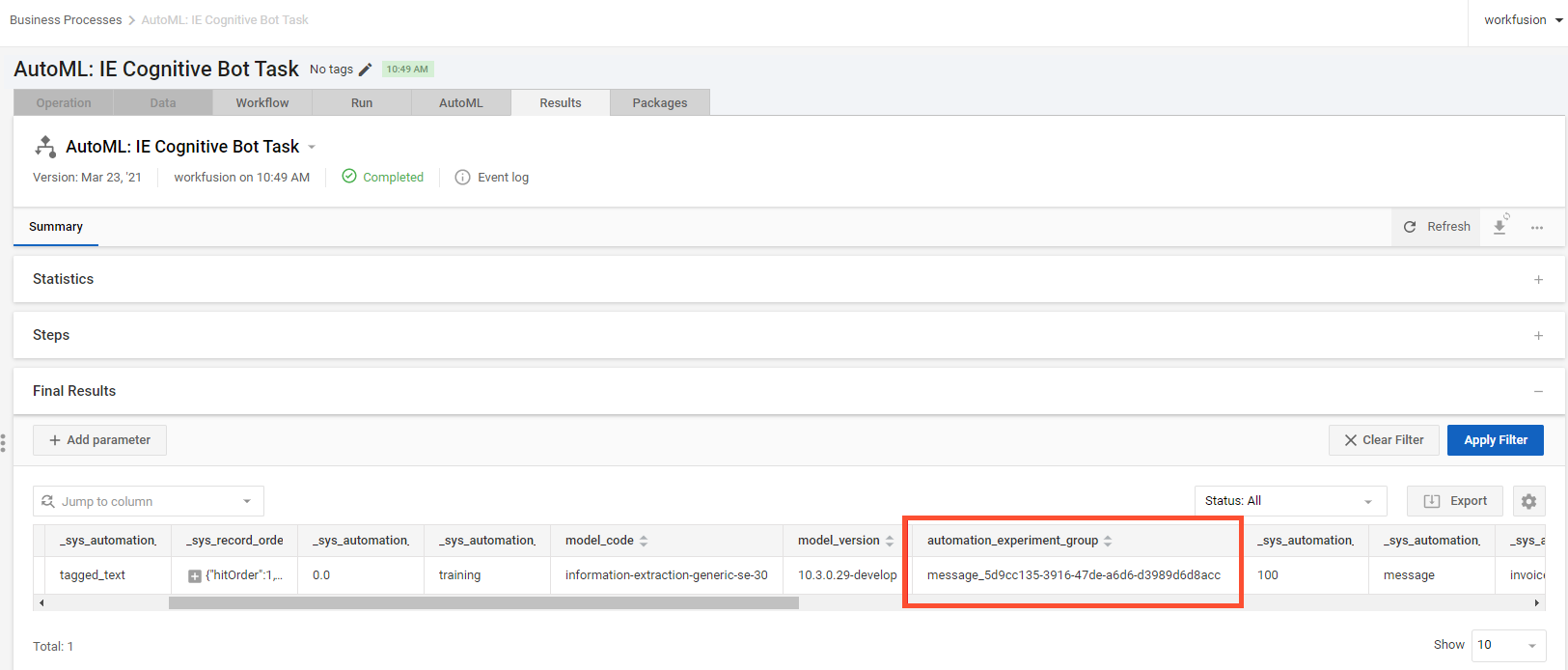This screenshot has height=670, width=1568.
Task: Switch to the Workflow tab
Action: point(262,102)
